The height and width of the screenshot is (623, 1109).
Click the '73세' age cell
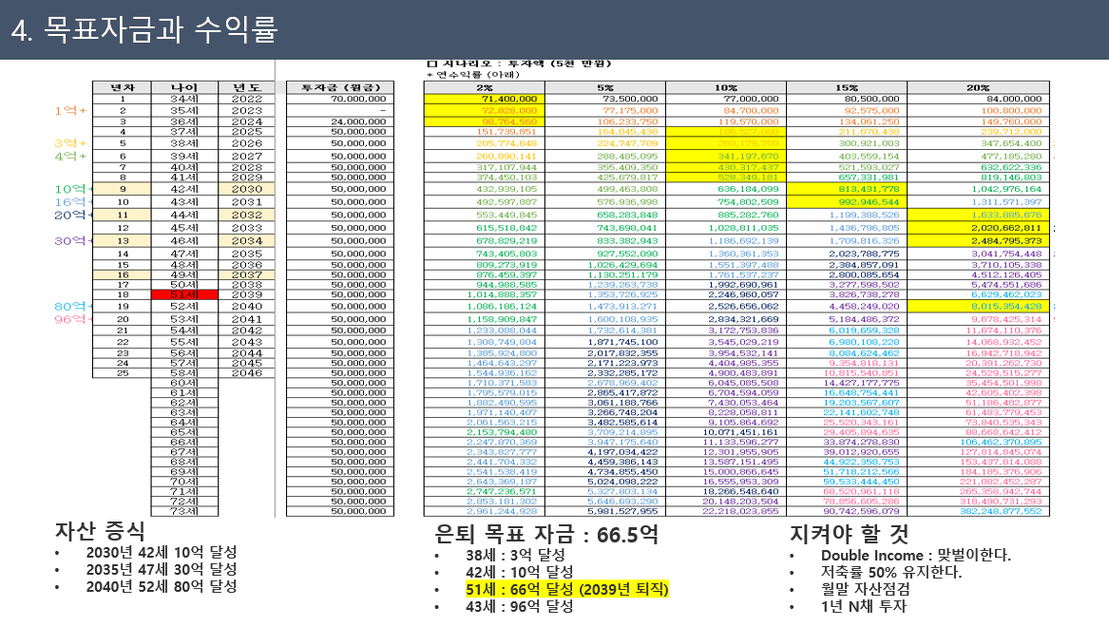[185, 511]
